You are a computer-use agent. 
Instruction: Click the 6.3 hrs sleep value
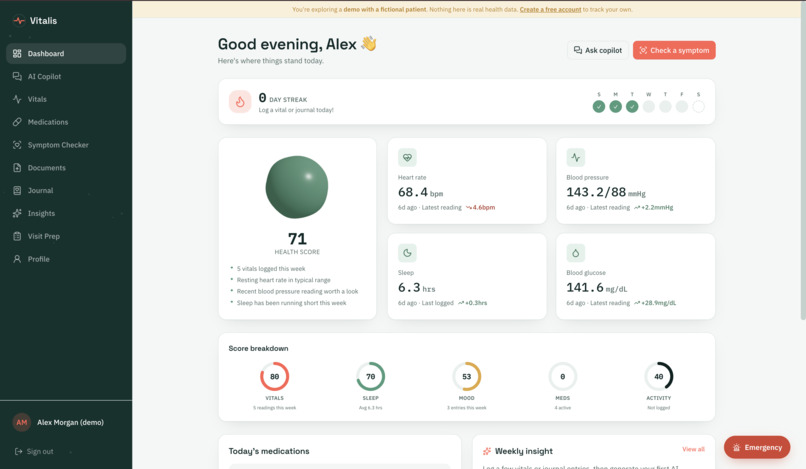[x=417, y=287]
